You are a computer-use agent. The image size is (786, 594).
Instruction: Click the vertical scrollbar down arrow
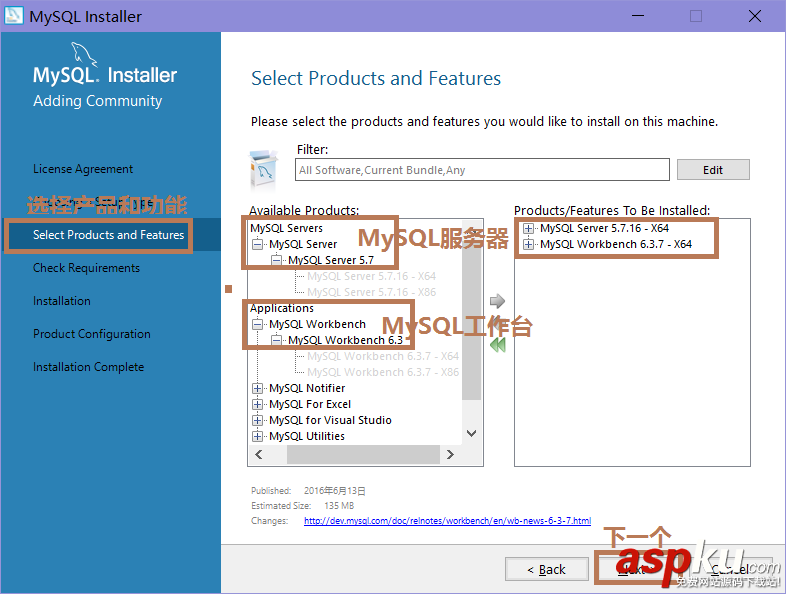tap(471, 433)
